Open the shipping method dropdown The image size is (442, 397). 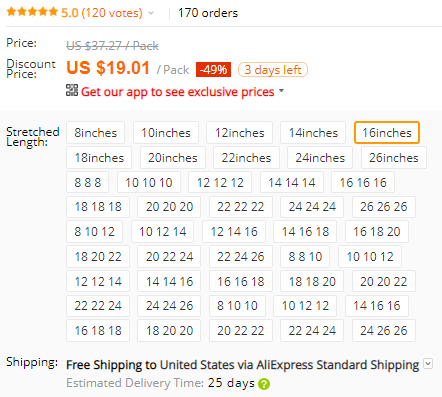pyautogui.click(x=428, y=364)
